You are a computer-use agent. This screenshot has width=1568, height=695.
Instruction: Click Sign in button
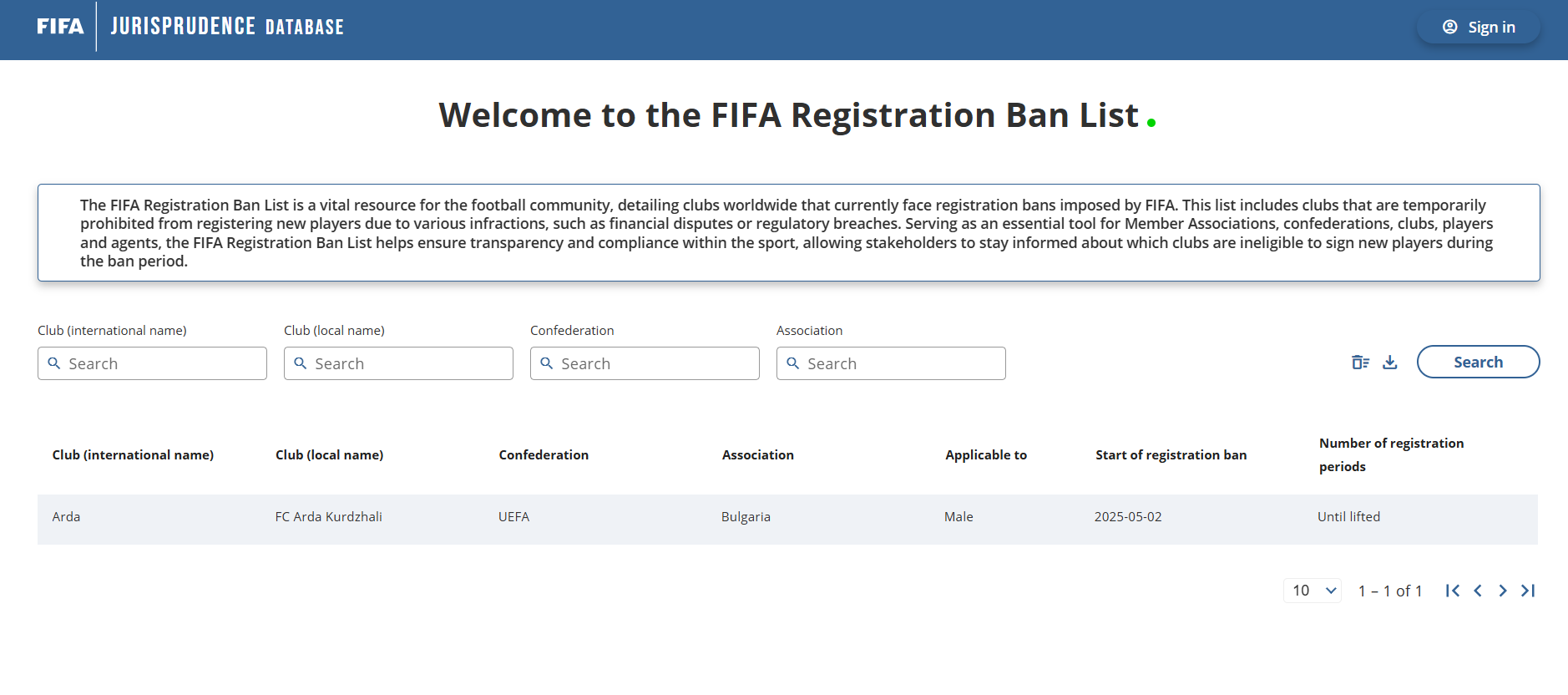(1479, 28)
